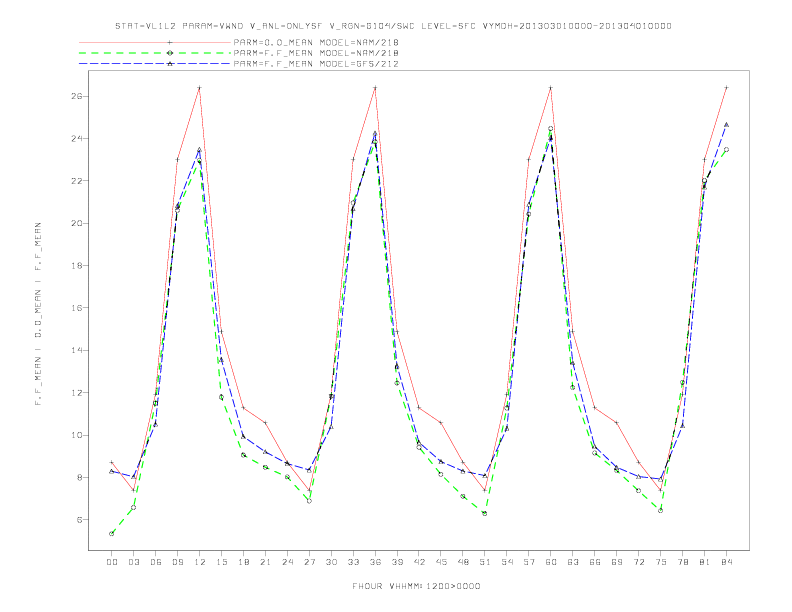
Task: Click the x-axis tick label 21
Action: tap(265, 562)
